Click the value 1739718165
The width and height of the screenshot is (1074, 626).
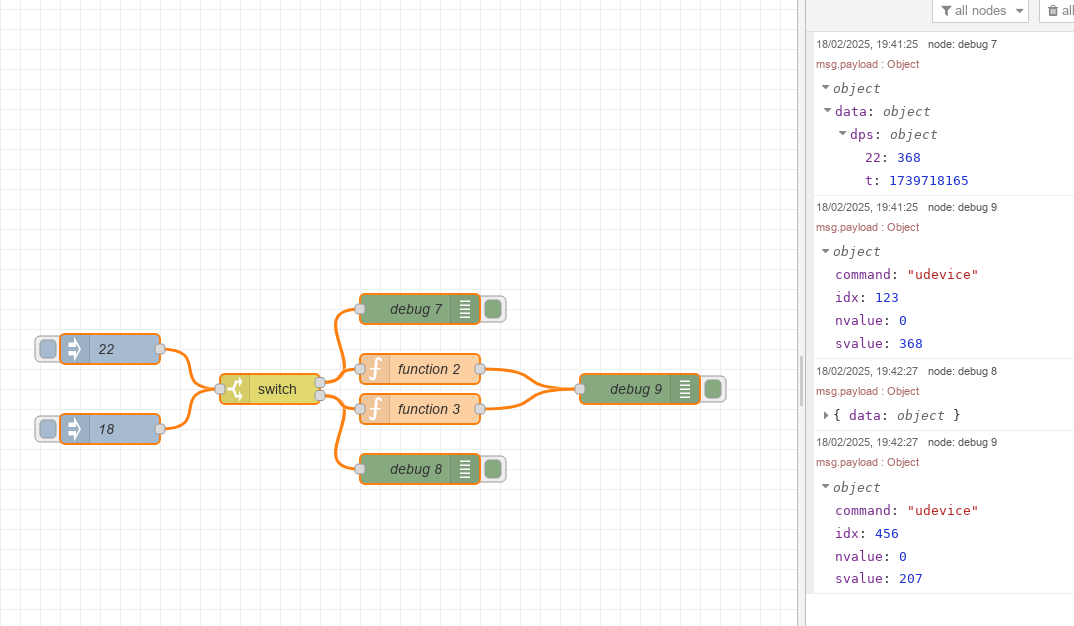[x=929, y=181]
